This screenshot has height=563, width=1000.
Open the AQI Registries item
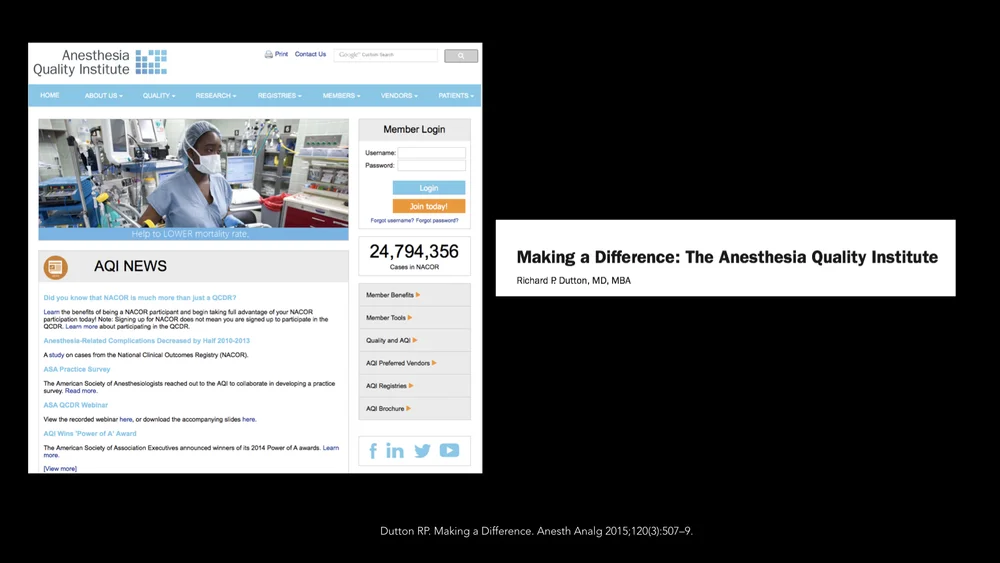click(415, 386)
